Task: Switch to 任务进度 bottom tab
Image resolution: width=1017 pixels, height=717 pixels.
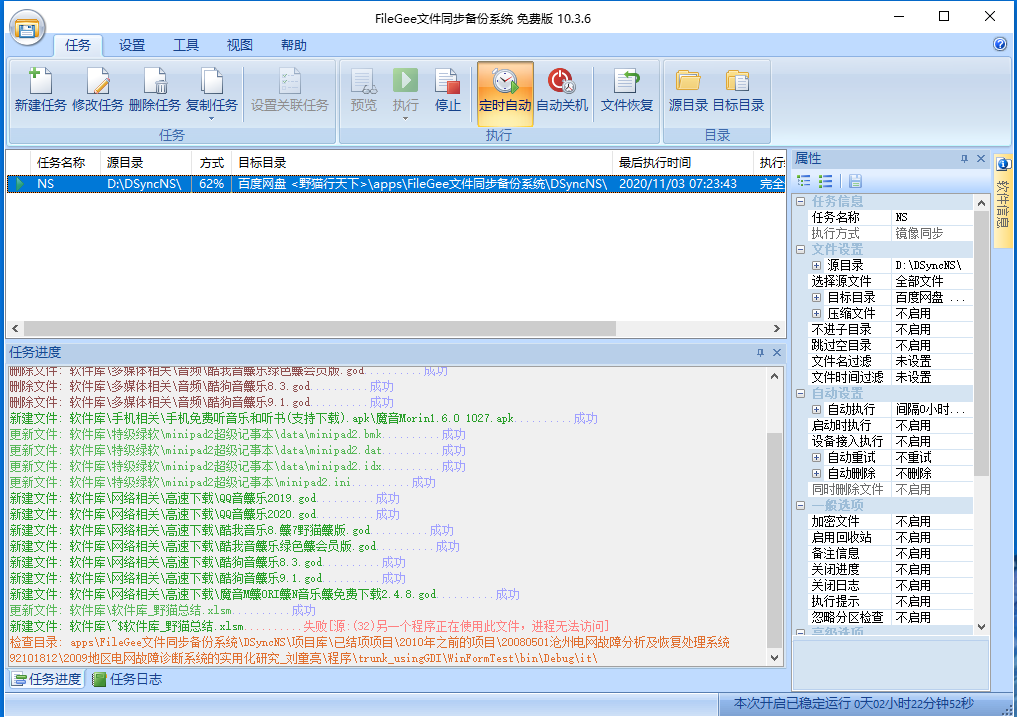Action: (48, 679)
